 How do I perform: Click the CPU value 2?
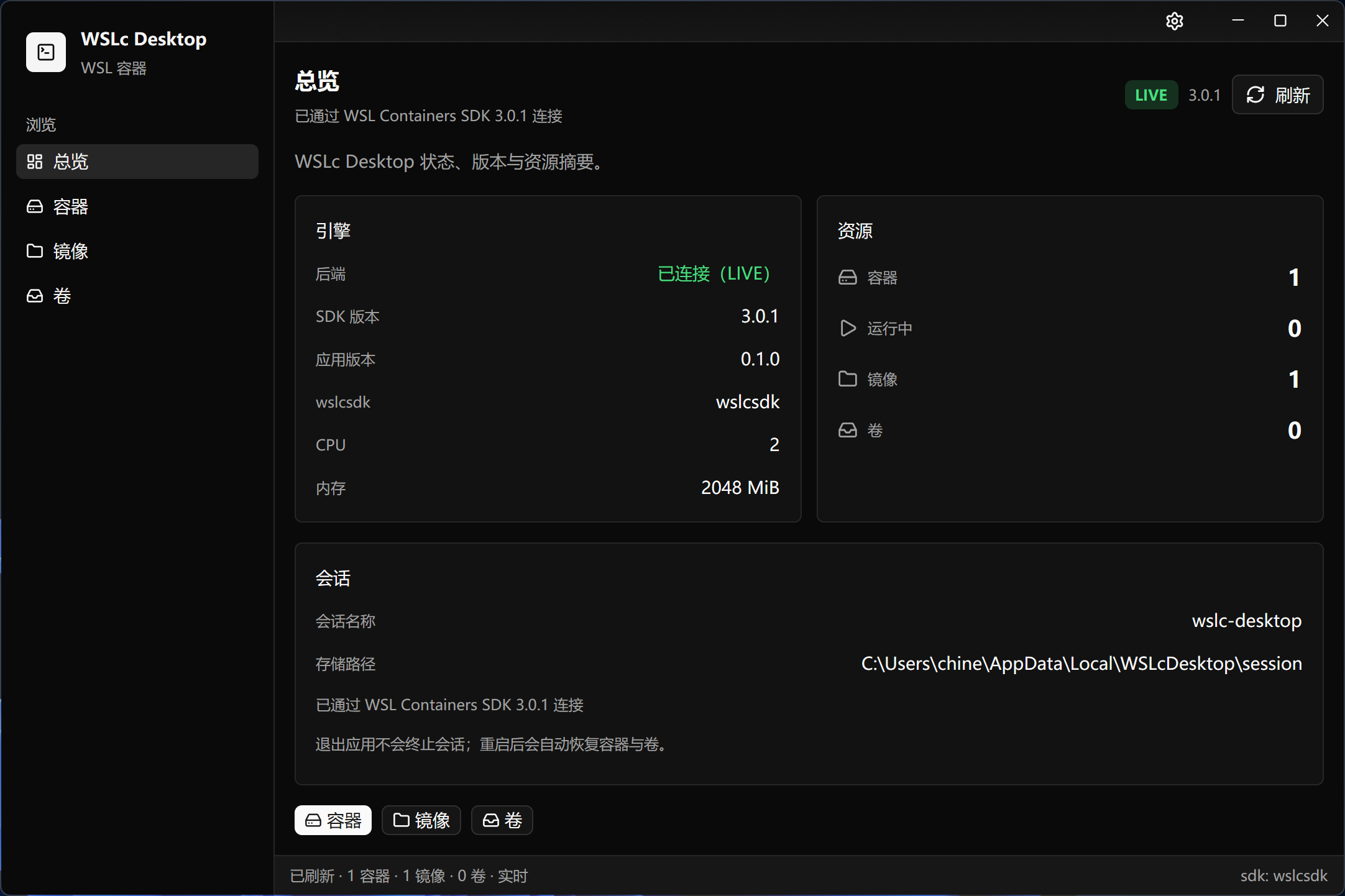point(774,445)
